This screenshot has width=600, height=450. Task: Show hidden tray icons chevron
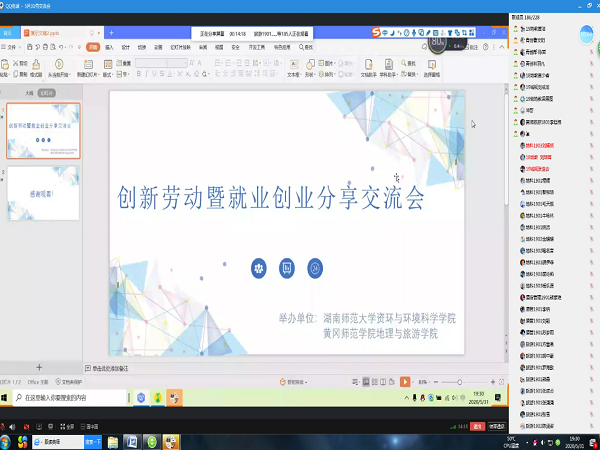click(x=406, y=398)
